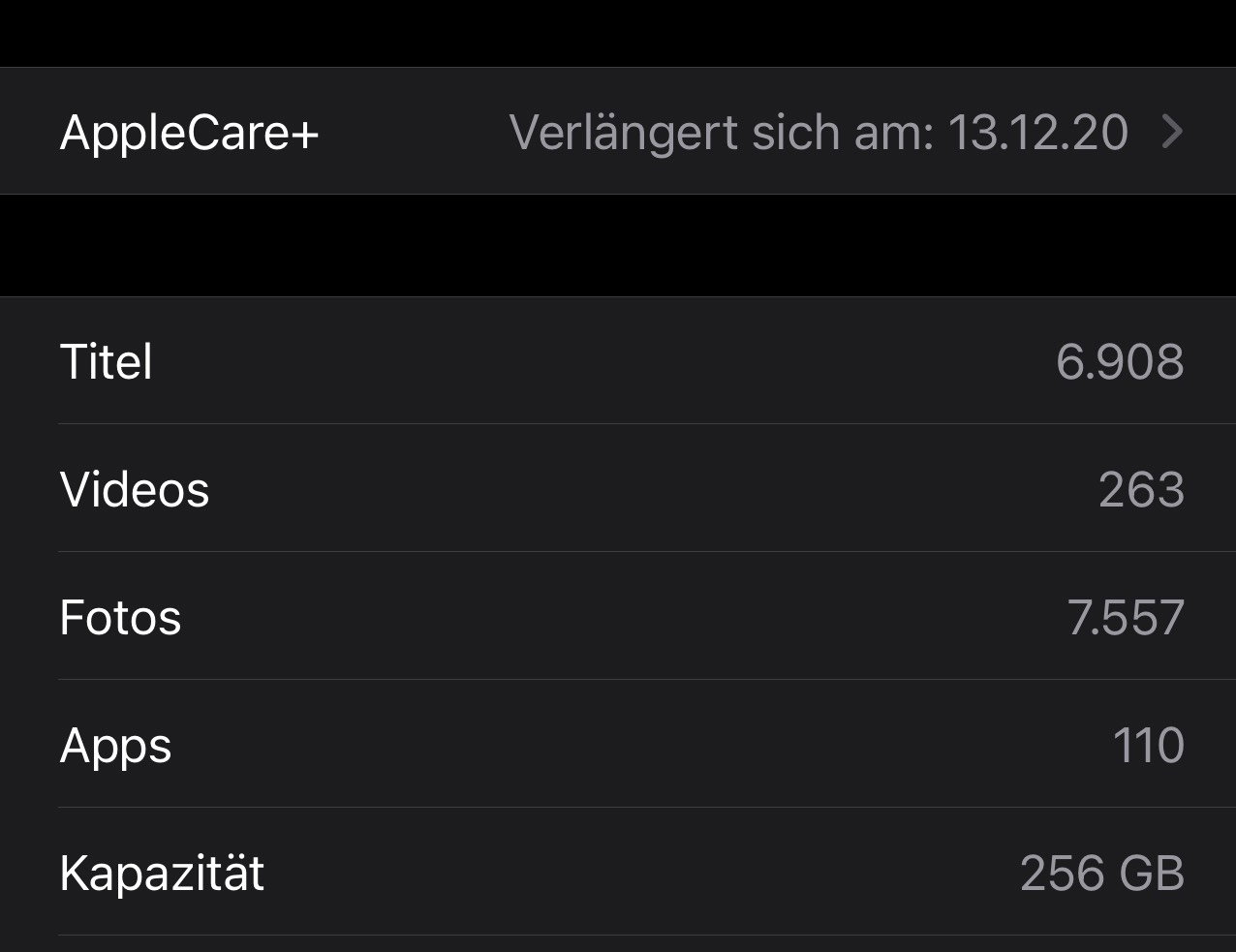
Task: Expand the AppleCare+ chevron arrow
Action: coord(1171,133)
